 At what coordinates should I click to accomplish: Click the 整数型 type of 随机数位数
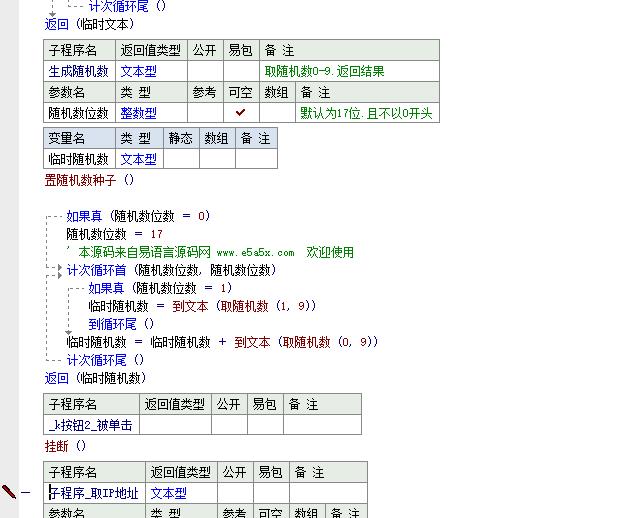(x=139, y=113)
